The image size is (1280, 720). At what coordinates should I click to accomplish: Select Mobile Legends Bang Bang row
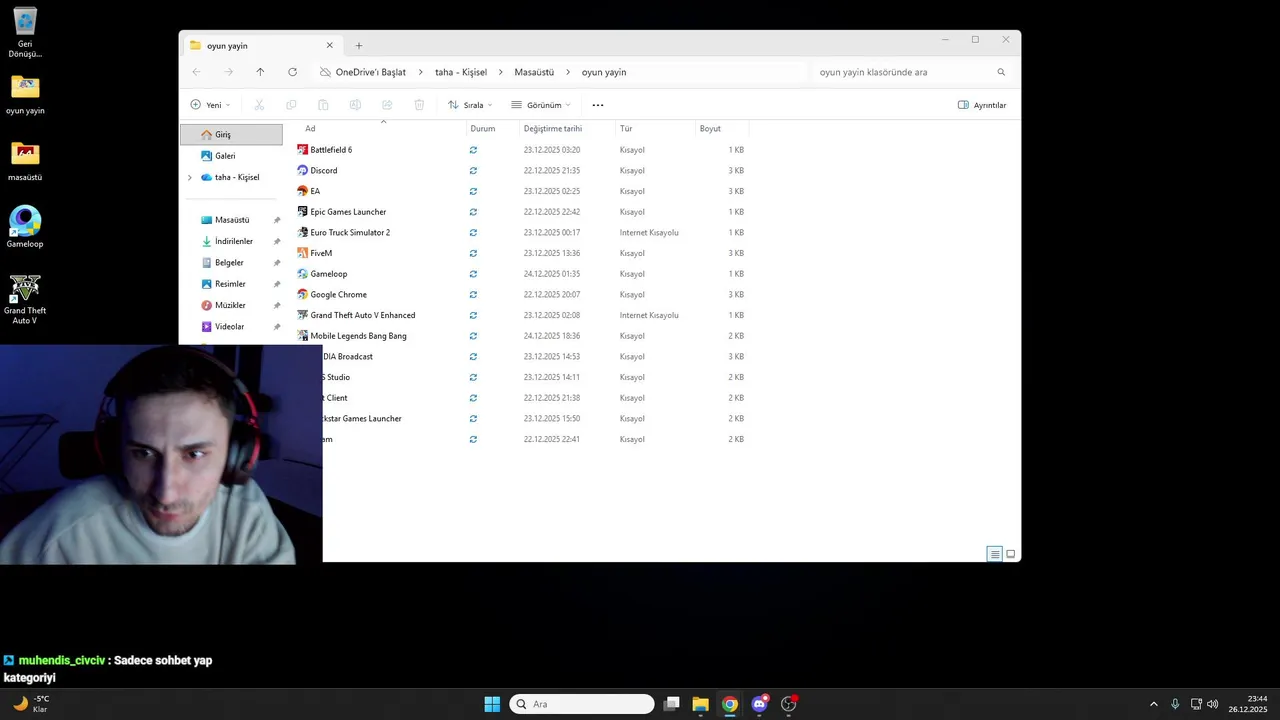click(522, 336)
